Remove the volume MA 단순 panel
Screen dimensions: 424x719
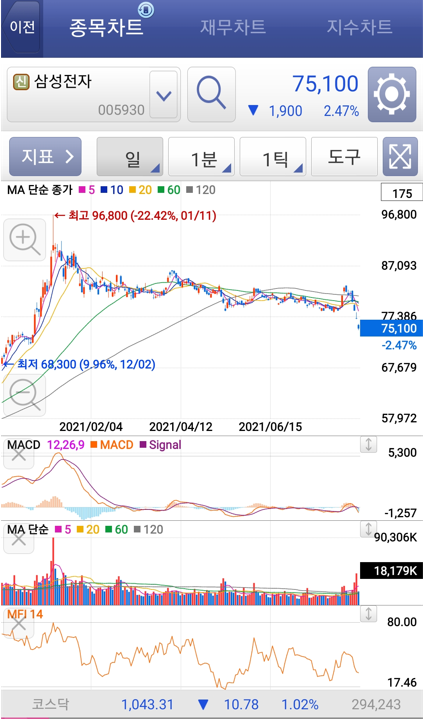point(18,539)
